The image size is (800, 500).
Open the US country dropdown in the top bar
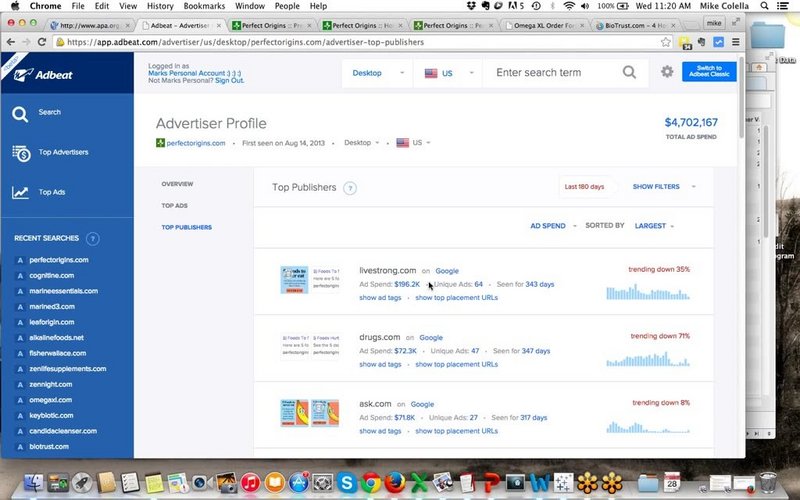coord(448,73)
